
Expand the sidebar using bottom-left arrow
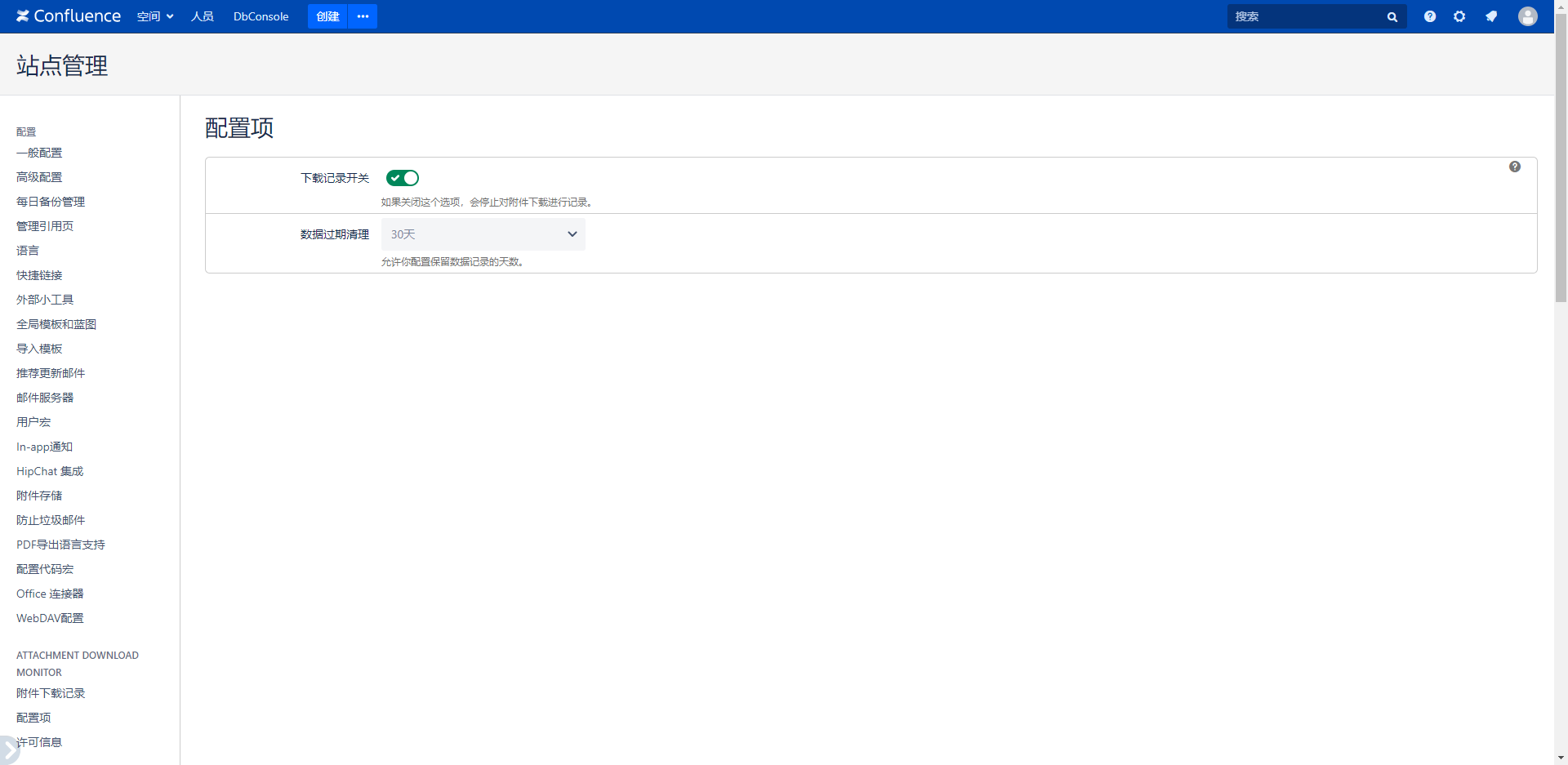click(7, 749)
